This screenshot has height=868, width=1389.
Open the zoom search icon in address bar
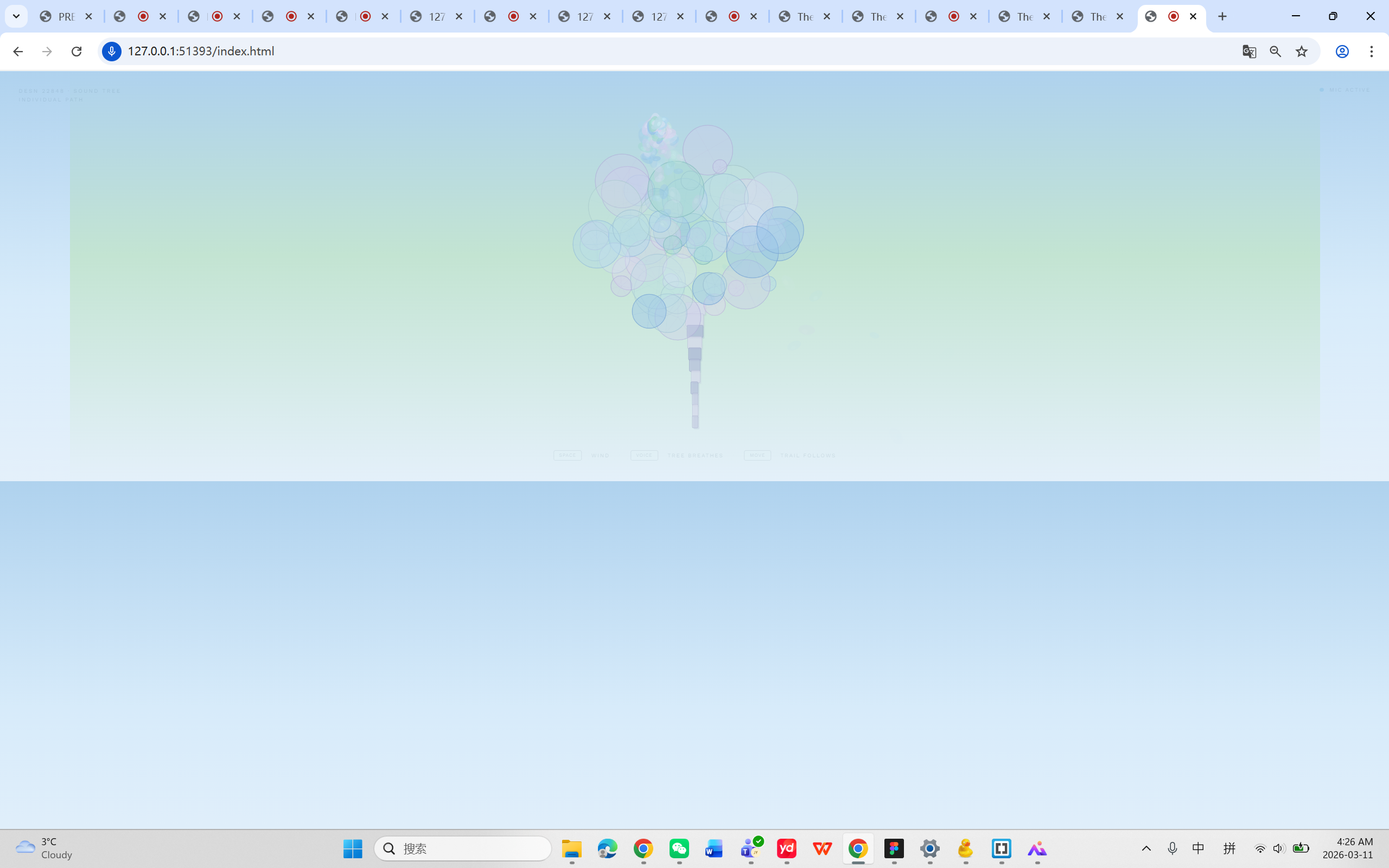pos(1276,51)
